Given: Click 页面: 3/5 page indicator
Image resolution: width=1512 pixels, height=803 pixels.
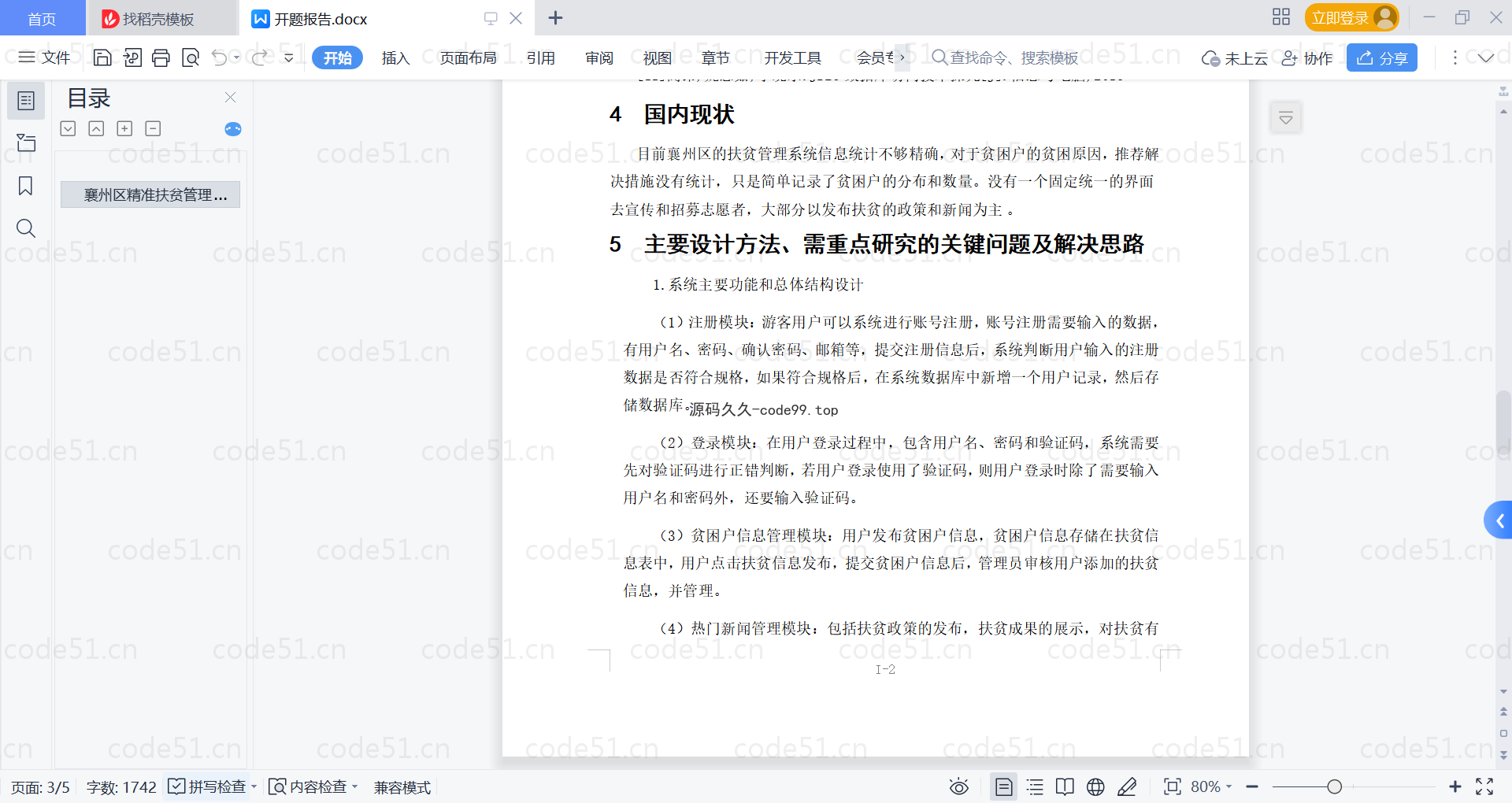Looking at the screenshot, I should tap(40, 787).
